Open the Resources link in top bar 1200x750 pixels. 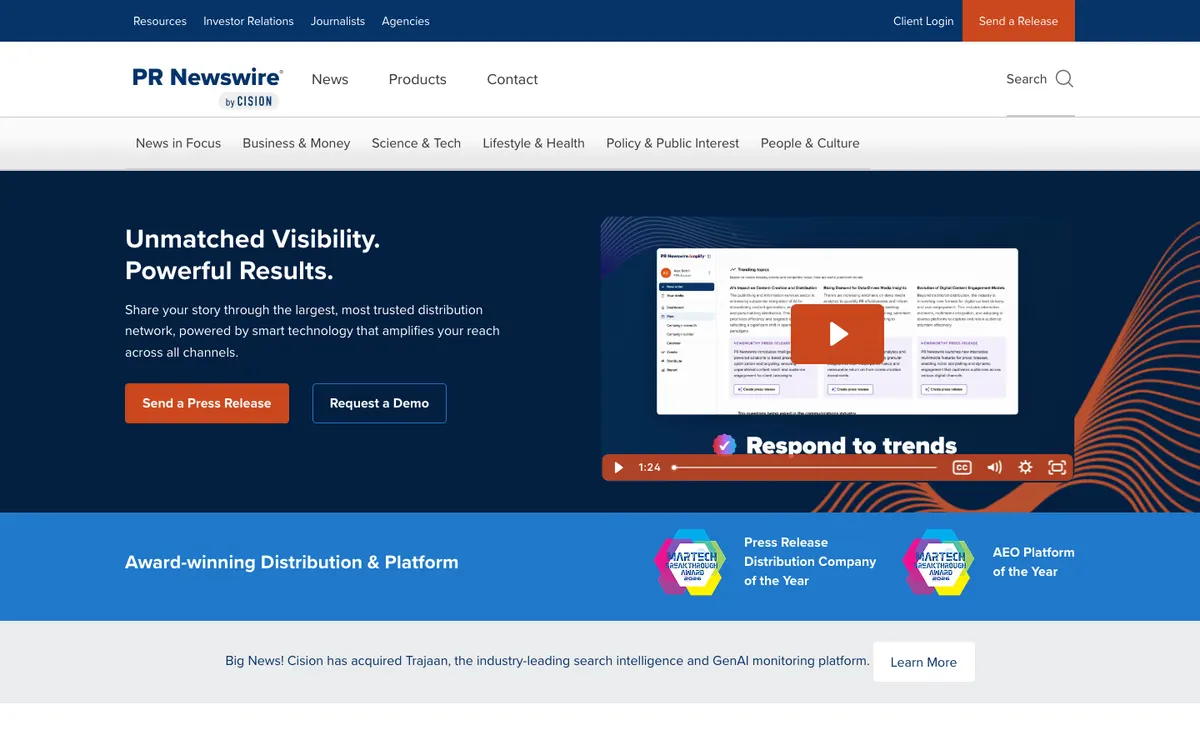tap(160, 21)
